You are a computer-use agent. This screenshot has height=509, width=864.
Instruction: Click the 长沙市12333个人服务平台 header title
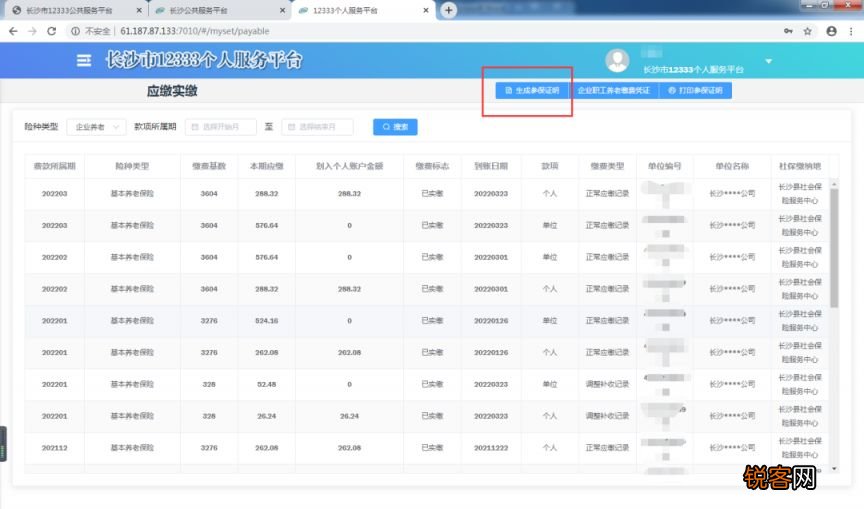click(x=204, y=60)
